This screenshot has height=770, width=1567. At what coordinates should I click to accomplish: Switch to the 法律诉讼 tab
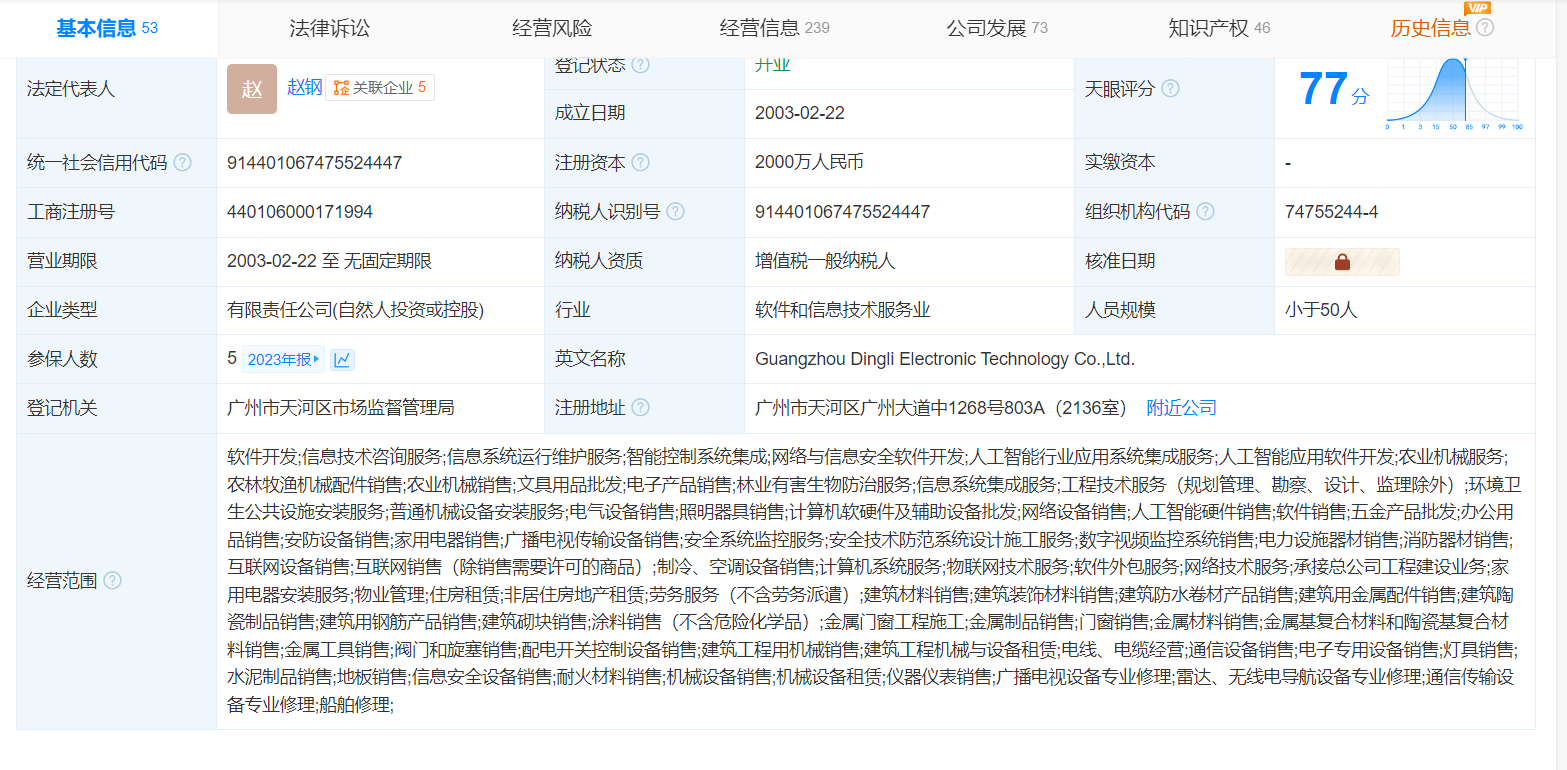(329, 28)
